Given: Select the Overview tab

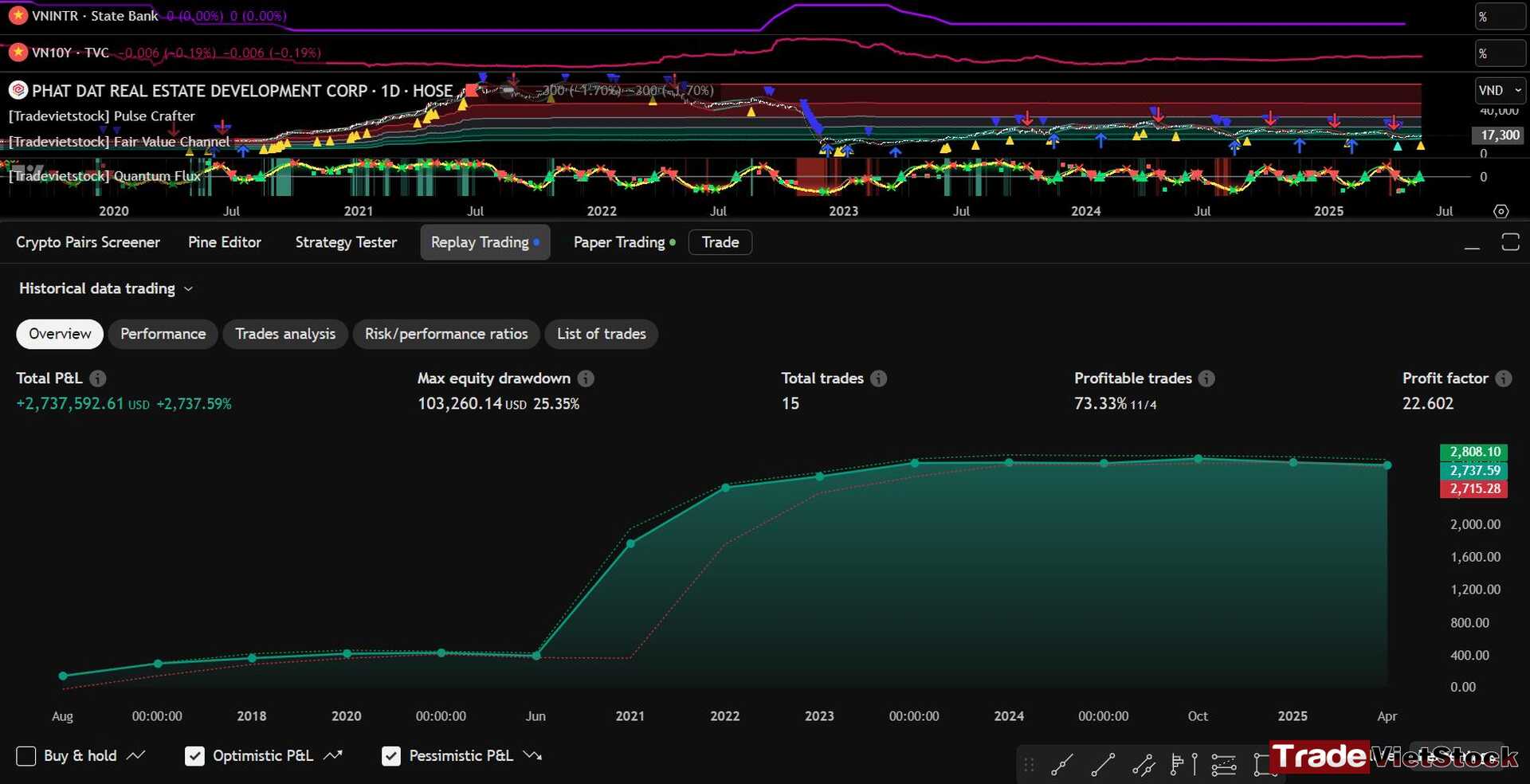Looking at the screenshot, I should click(60, 334).
